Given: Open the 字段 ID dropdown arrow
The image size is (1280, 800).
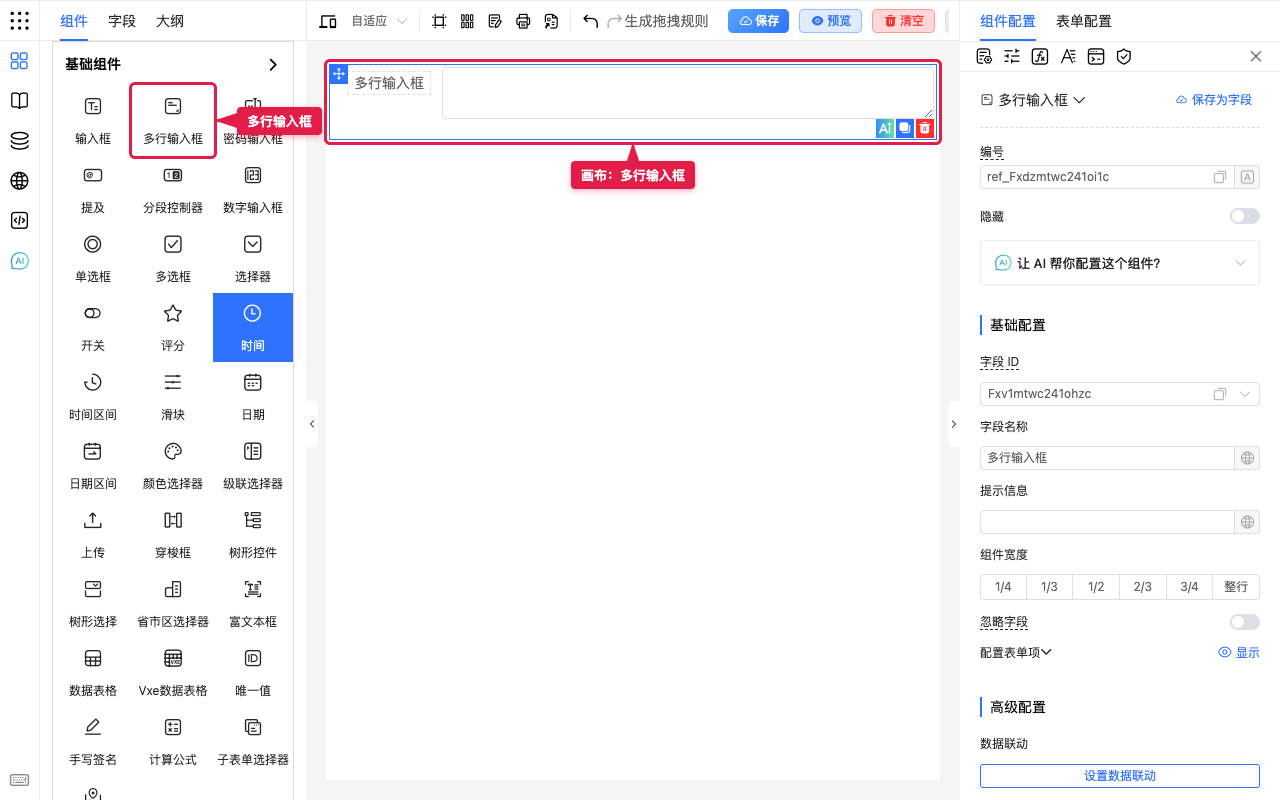Looking at the screenshot, I should pos(1245,394).
